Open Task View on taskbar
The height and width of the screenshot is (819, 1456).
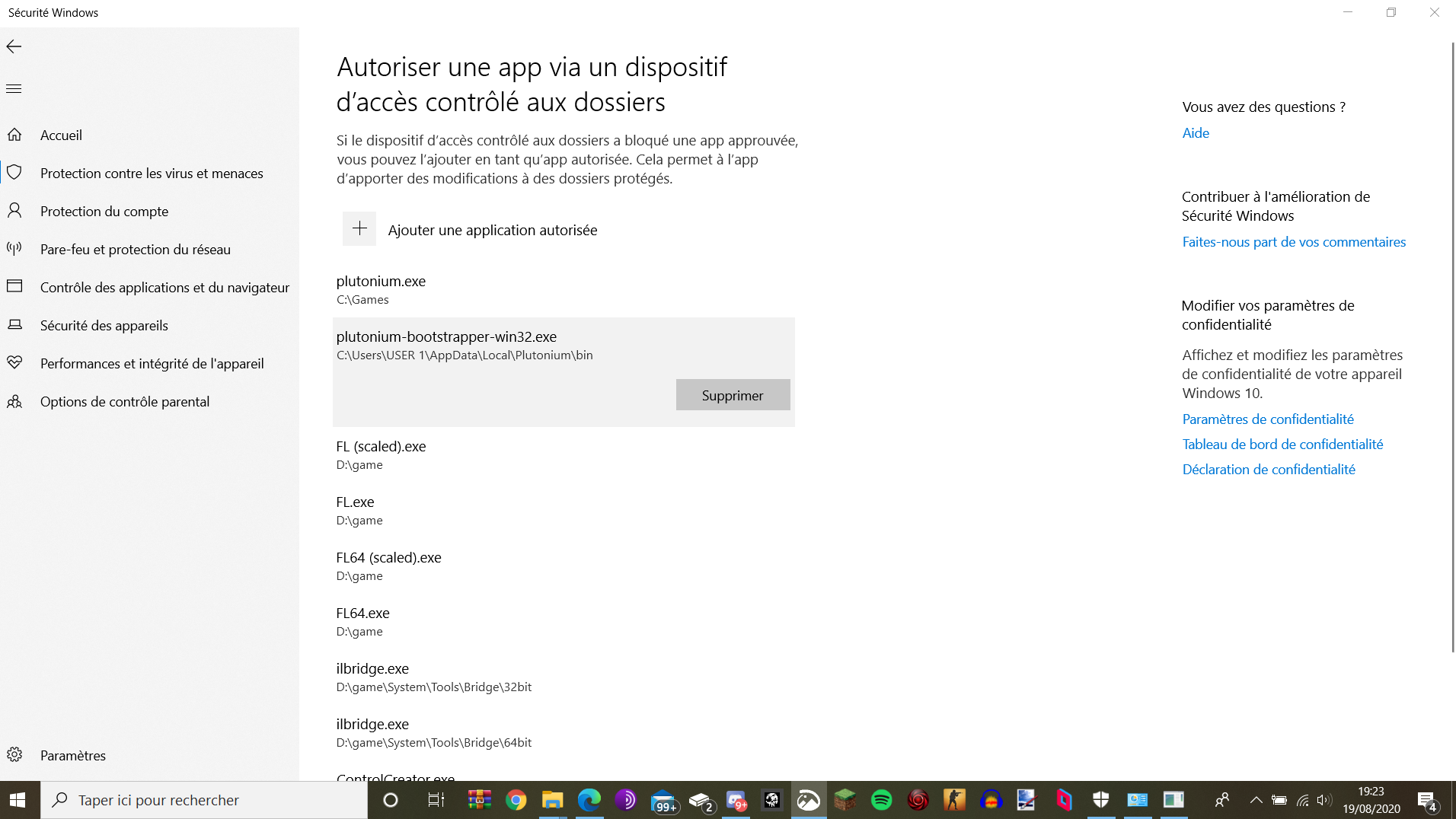click(x=436, y=800)
